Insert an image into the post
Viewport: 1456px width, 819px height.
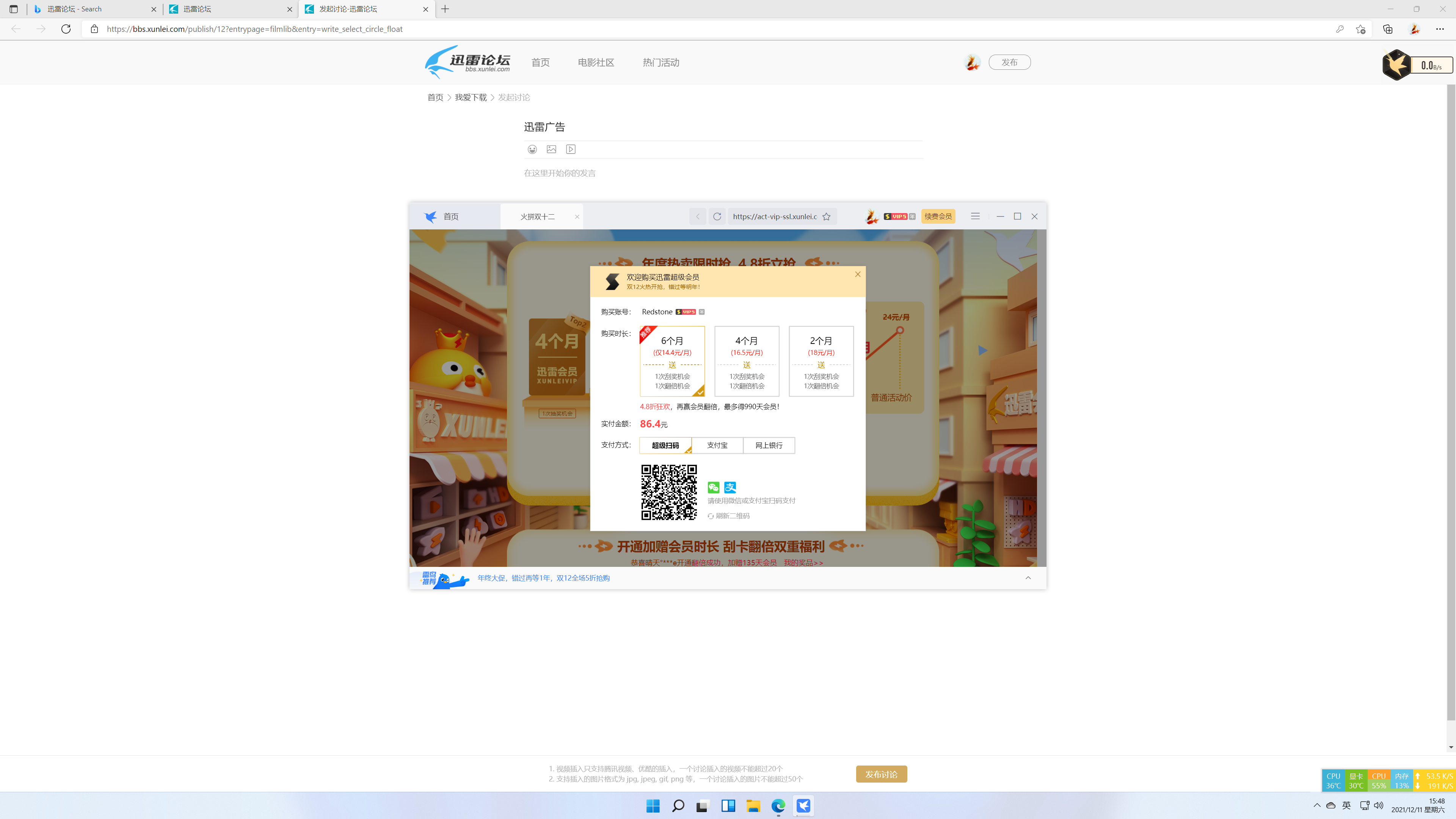(551, 149)
